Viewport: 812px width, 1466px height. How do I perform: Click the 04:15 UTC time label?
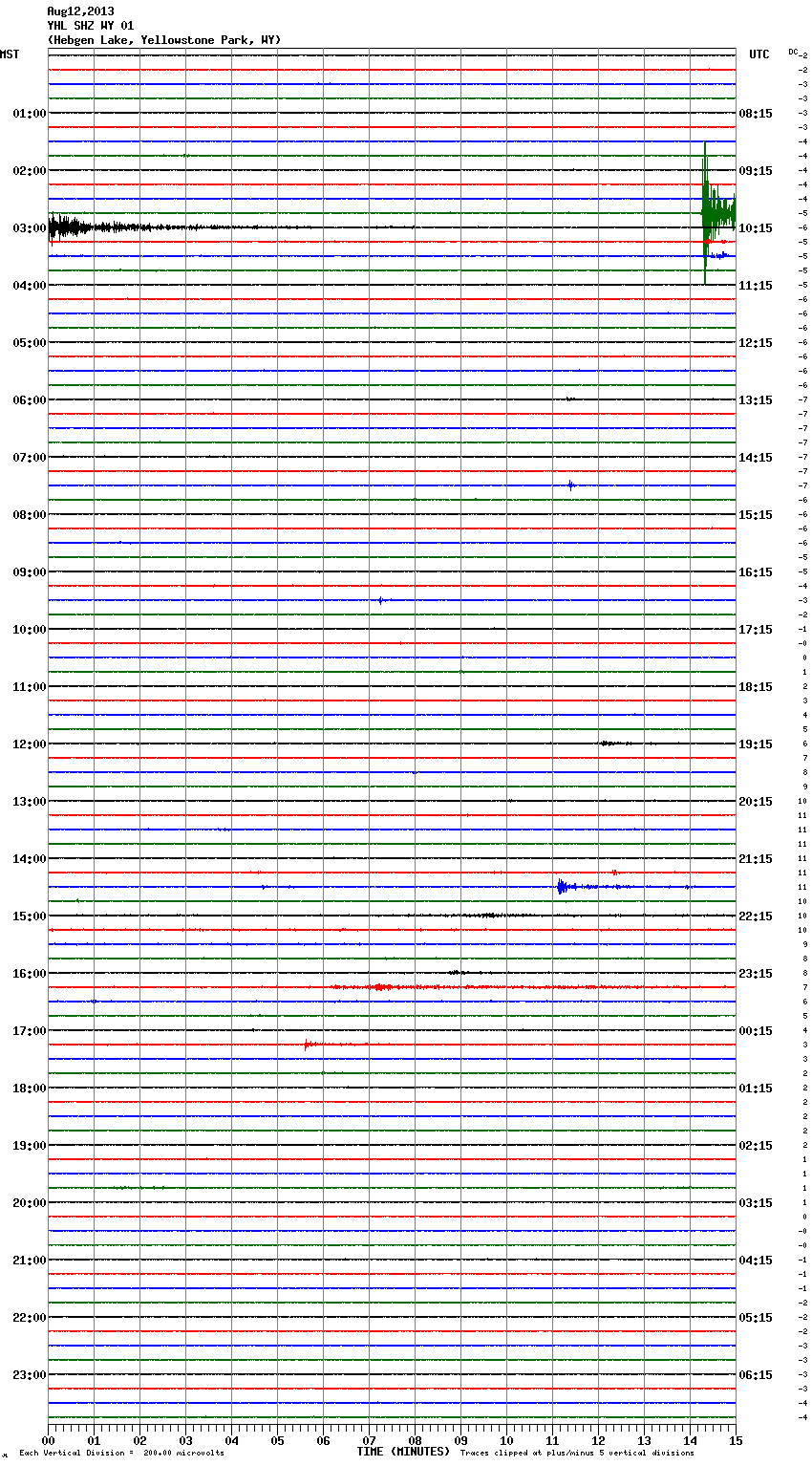click(x=756, y=1261)
